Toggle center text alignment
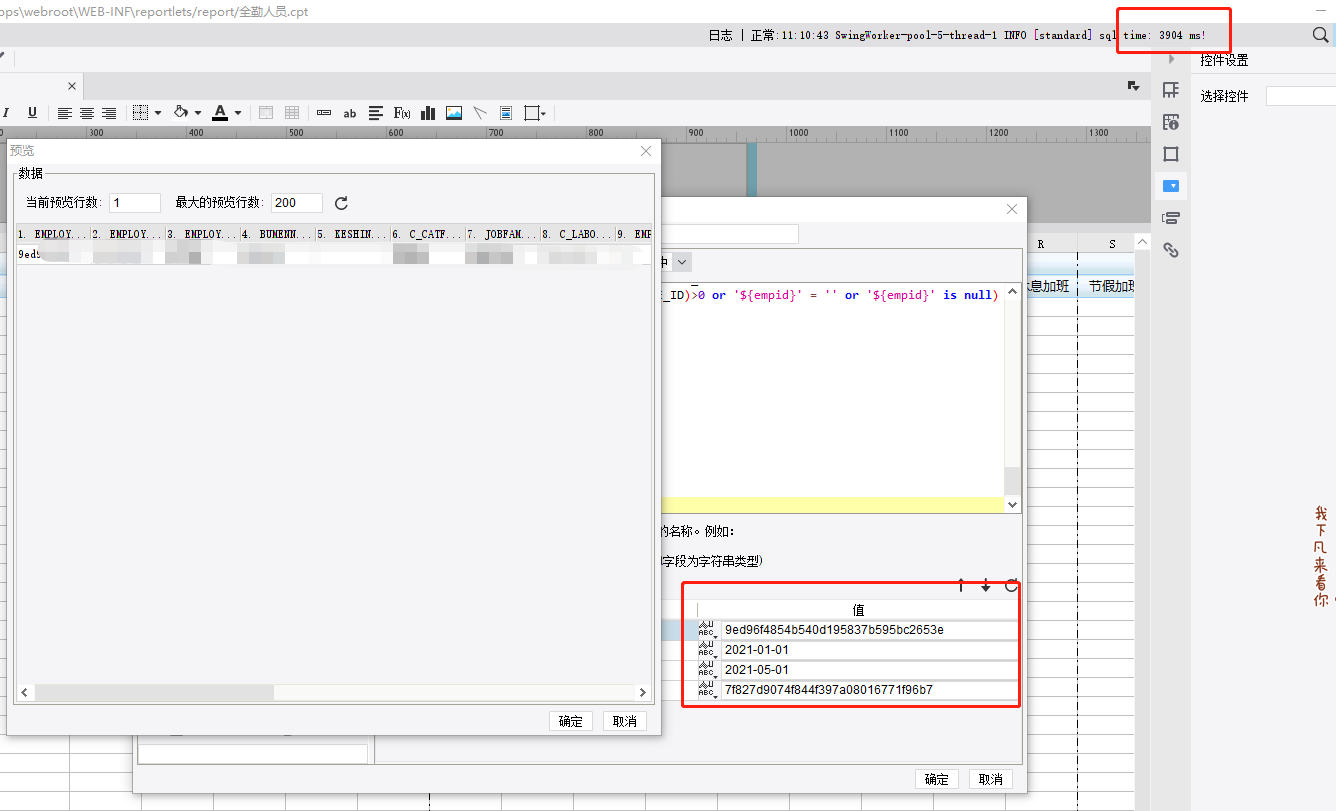 [x=87, y=113]
